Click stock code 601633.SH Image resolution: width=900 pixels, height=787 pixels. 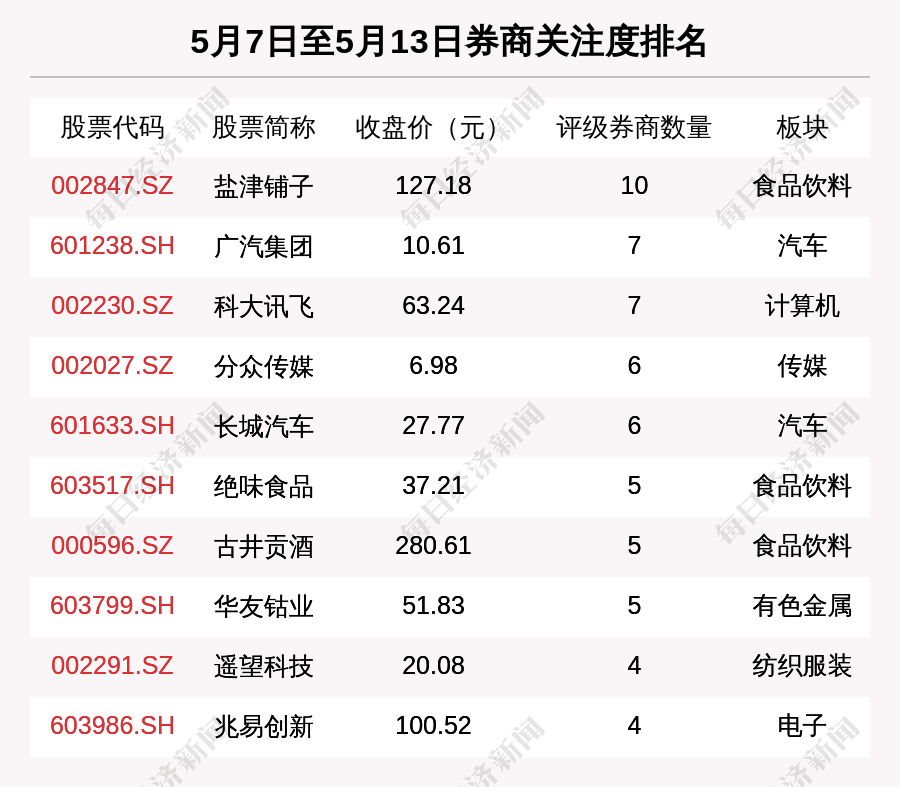pos(112,426)
